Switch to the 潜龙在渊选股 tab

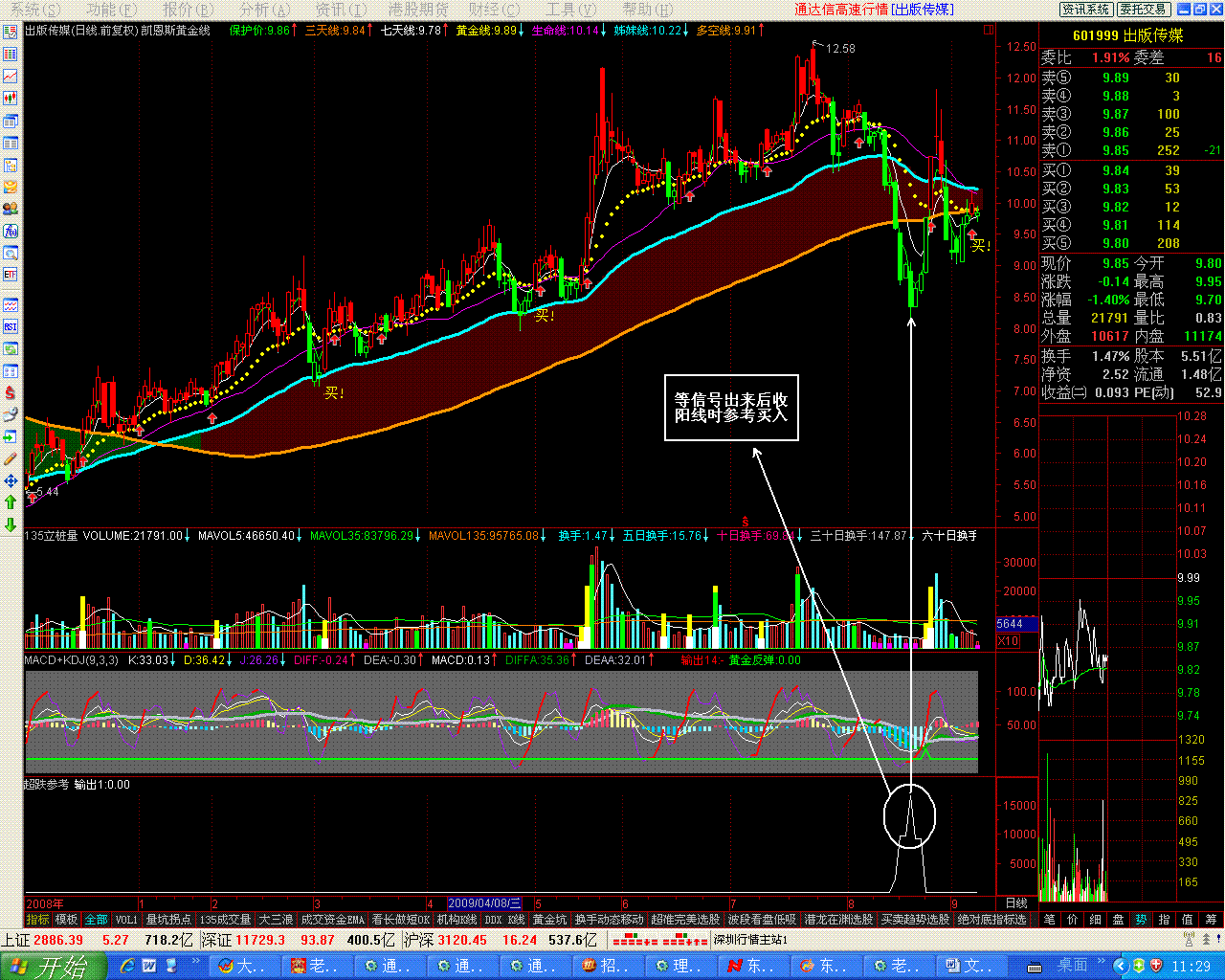click(838, 920)
